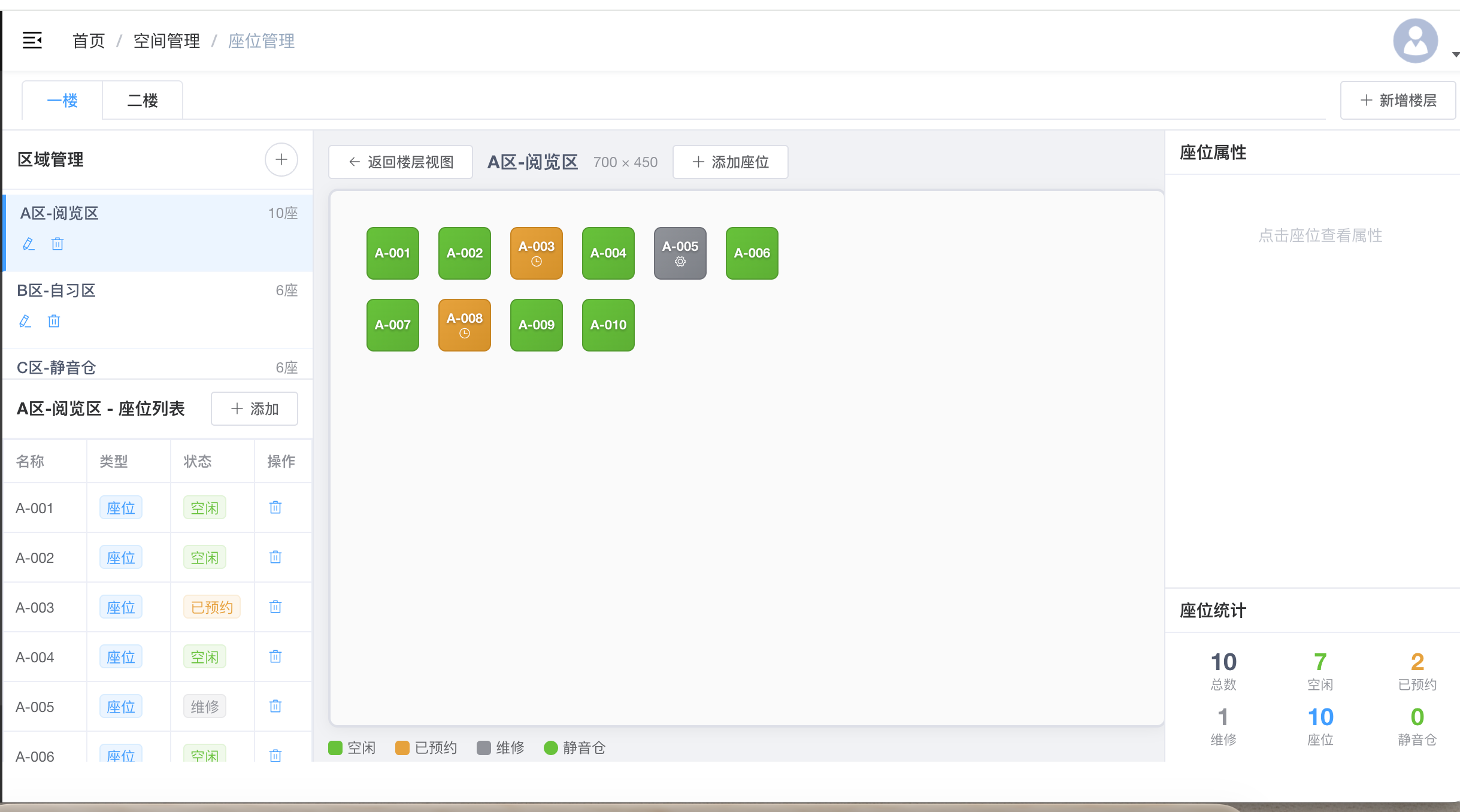Screen dimensions: 1460x812
Task: Delete seat A-002 in the seat list
Action: (275, 558)
